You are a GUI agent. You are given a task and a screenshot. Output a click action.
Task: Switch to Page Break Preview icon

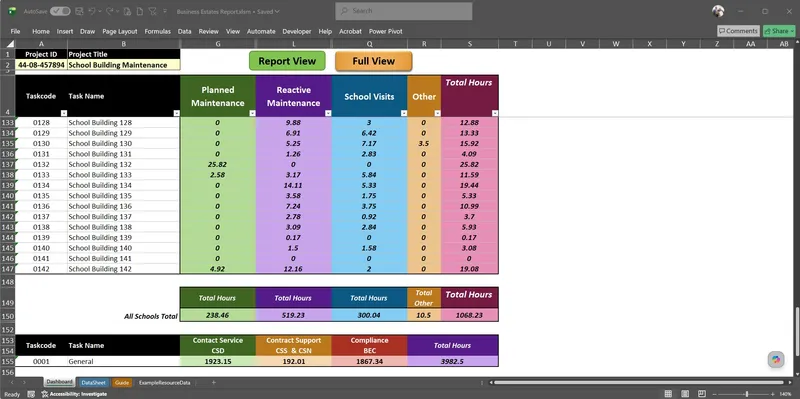(702, 394)
